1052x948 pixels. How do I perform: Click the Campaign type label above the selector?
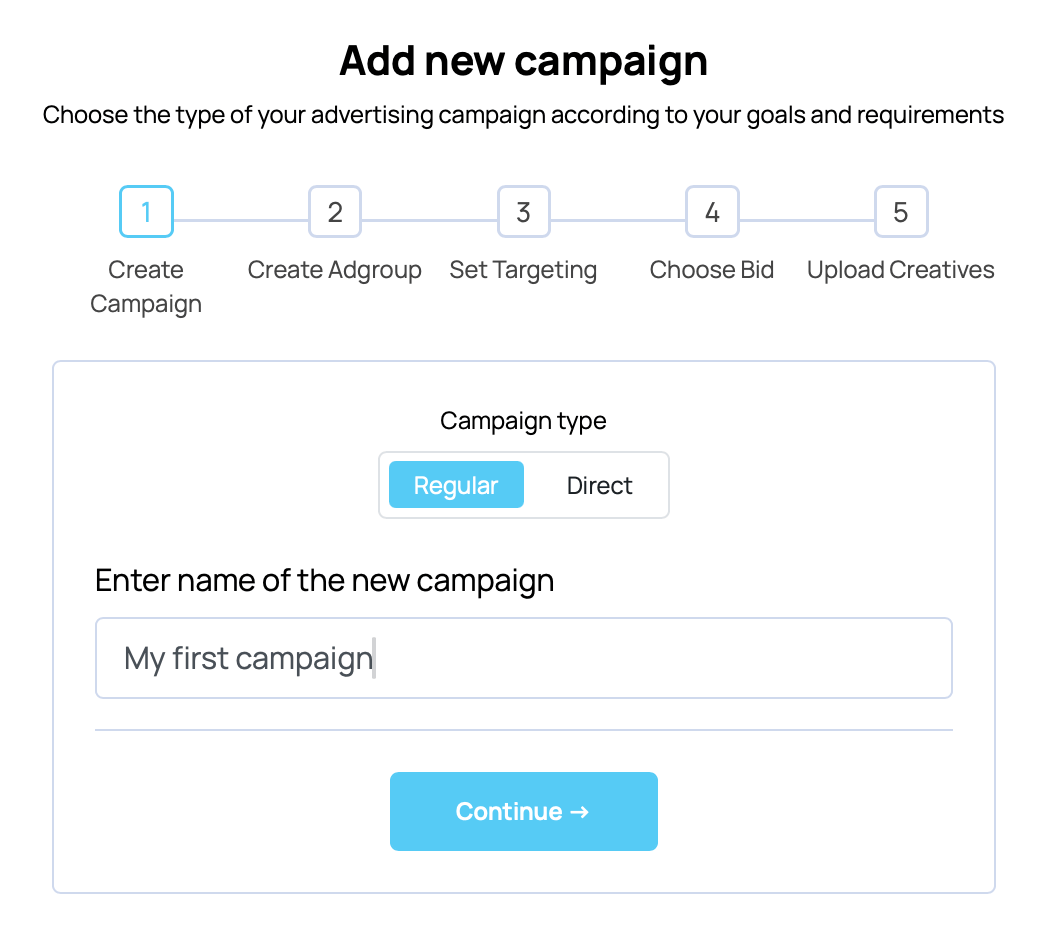click(x=523, y=420)
